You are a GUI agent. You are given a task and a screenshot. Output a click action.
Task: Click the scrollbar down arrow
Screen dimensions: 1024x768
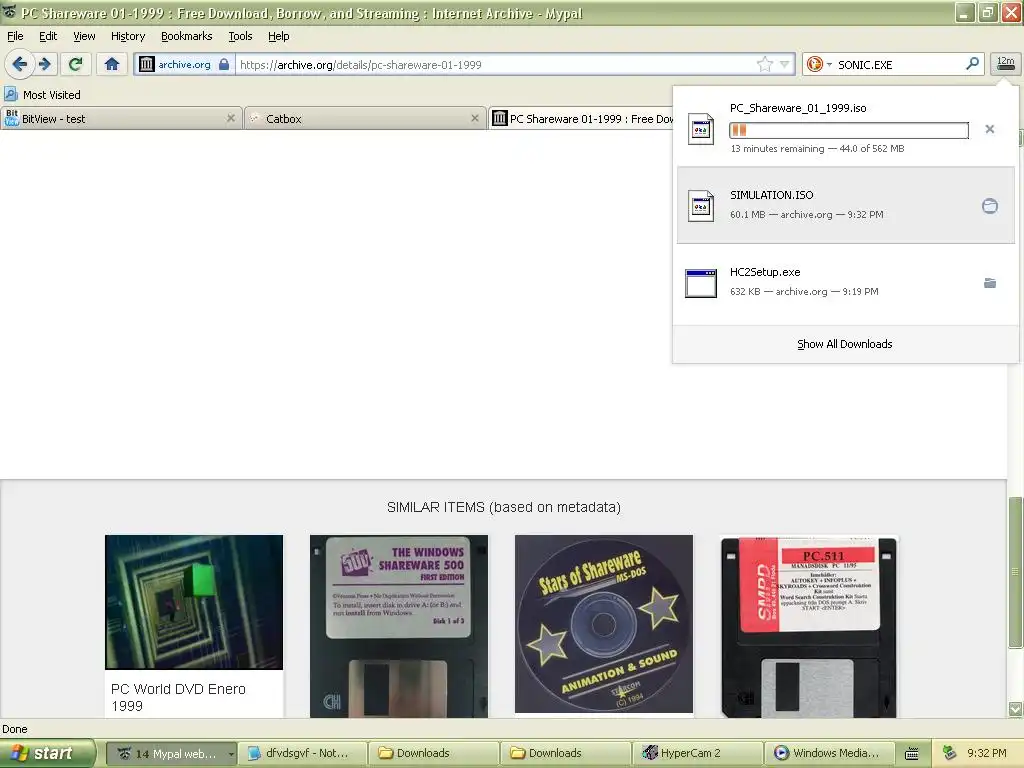pos(1015,709)
